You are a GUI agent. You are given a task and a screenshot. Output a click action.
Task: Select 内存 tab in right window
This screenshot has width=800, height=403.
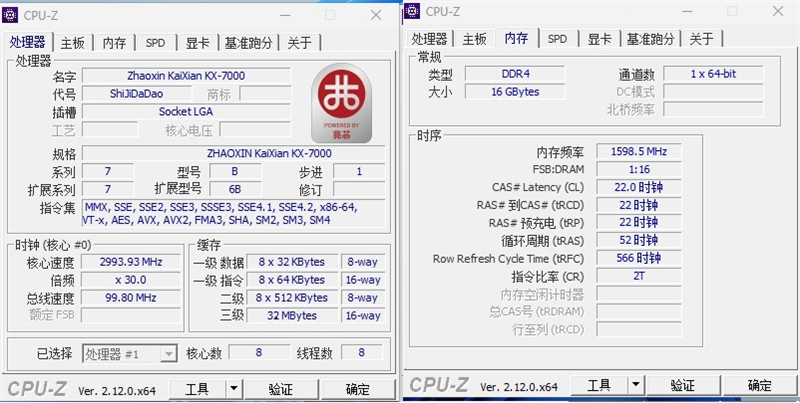click(516, 38)
